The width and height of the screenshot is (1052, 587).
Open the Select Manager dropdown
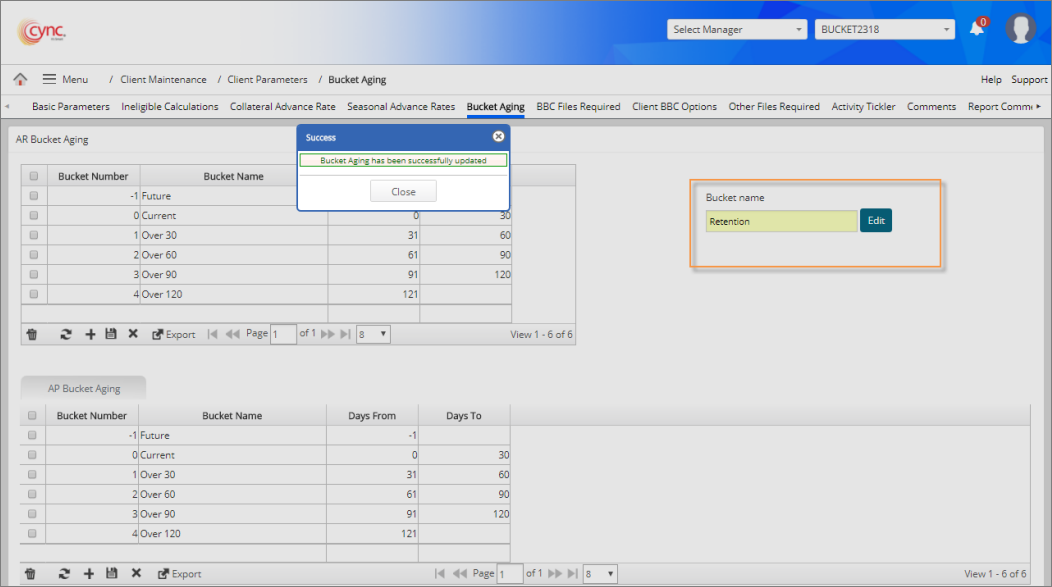point(736,30)
